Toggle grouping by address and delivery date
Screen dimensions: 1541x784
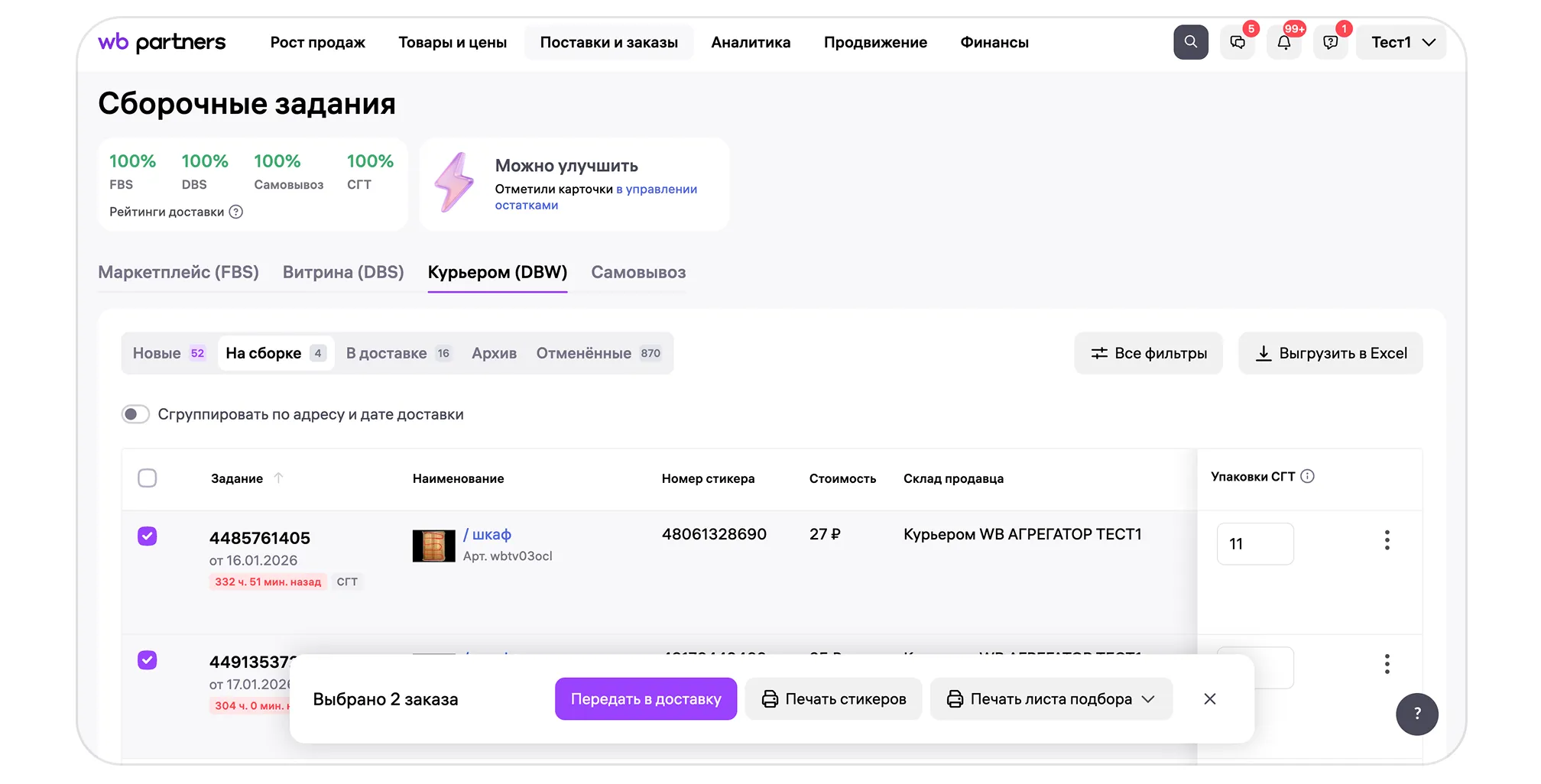pos(135,414)
